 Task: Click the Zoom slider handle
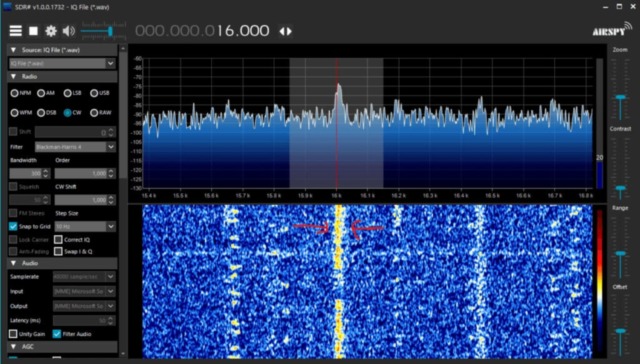coord(620,98)
